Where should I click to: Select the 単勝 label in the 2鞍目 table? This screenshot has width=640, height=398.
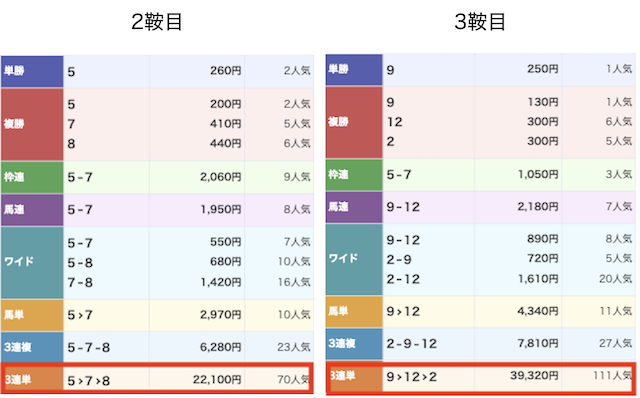click(14, 71)
